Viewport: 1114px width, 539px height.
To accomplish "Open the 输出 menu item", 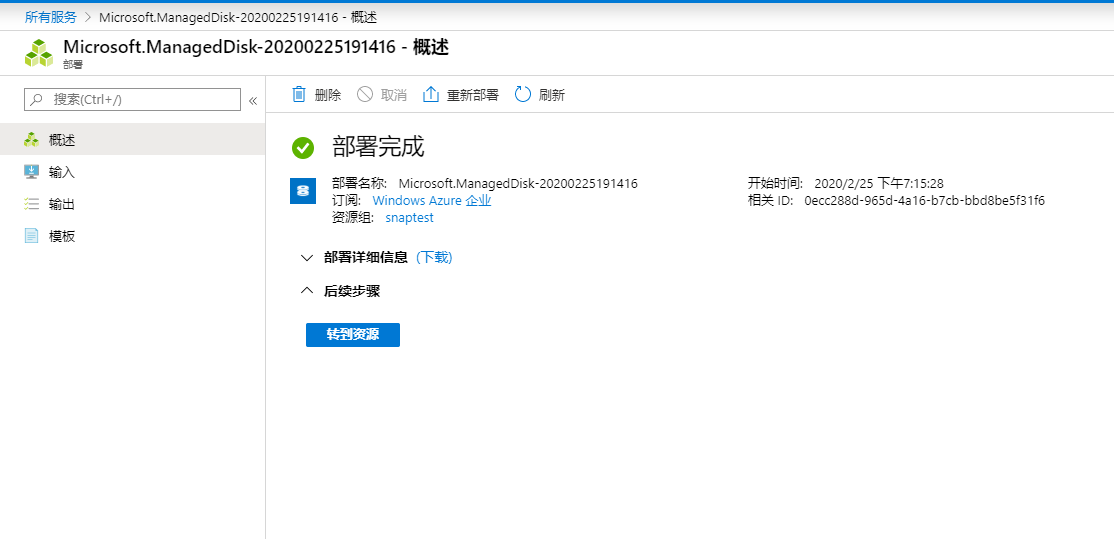I will click(133, 205).
